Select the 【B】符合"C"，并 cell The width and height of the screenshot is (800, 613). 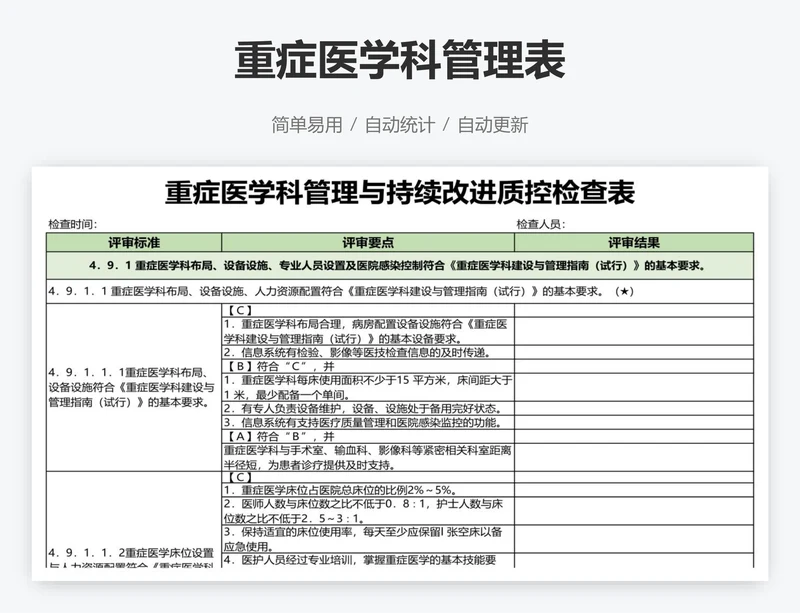point(368,366)
